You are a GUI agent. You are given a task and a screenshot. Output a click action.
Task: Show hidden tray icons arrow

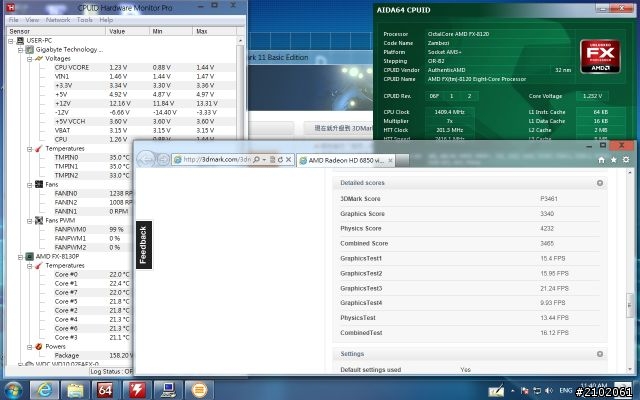[x=513, y=391]
